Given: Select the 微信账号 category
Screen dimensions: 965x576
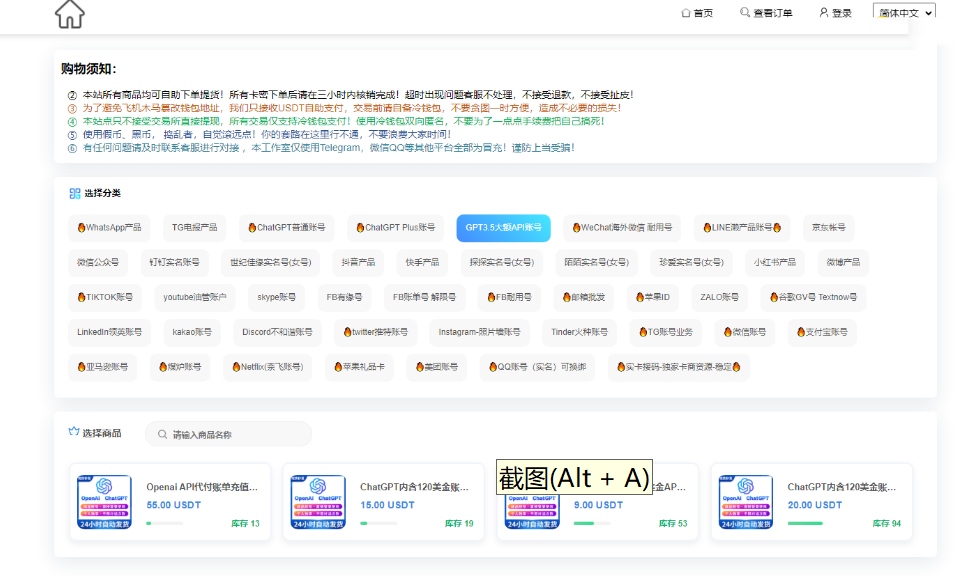Looking at the screenshot, I should point(745,333).
